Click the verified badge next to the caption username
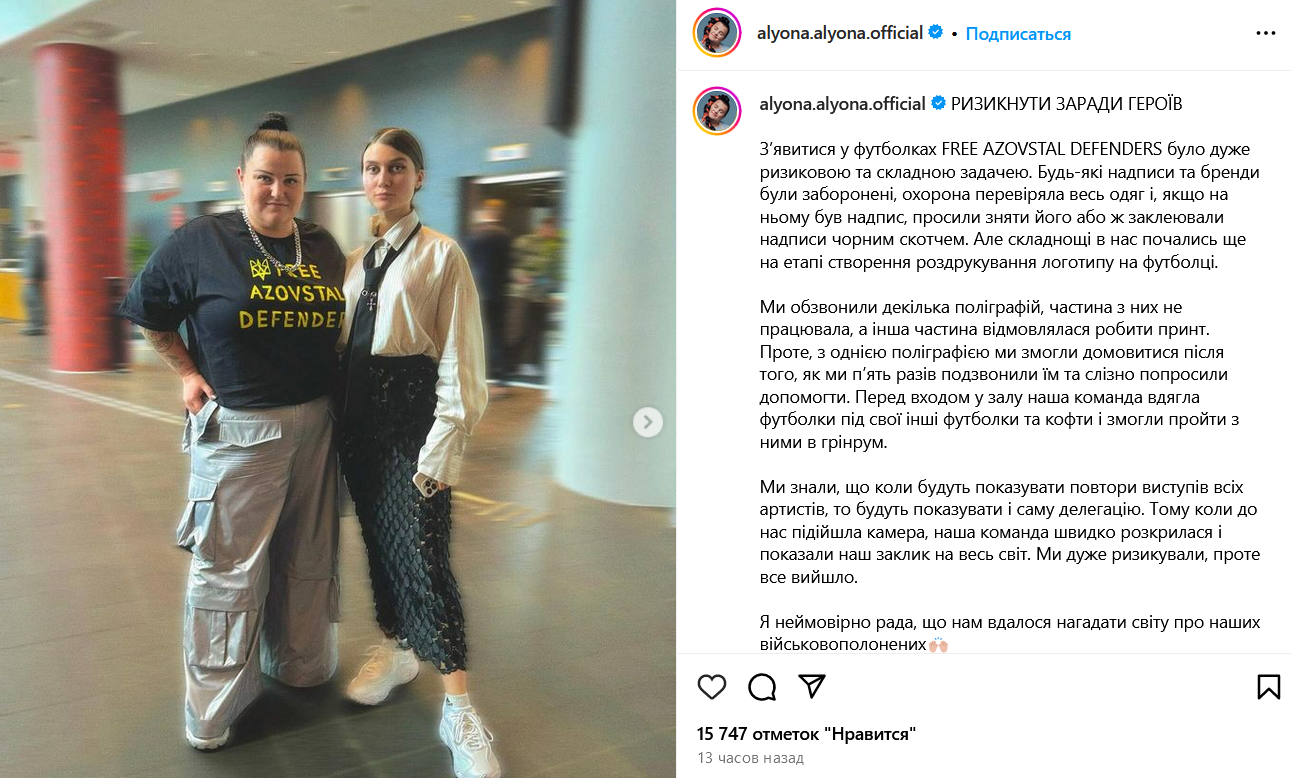This screenshot has height=778, width=1291. [938, 104]
